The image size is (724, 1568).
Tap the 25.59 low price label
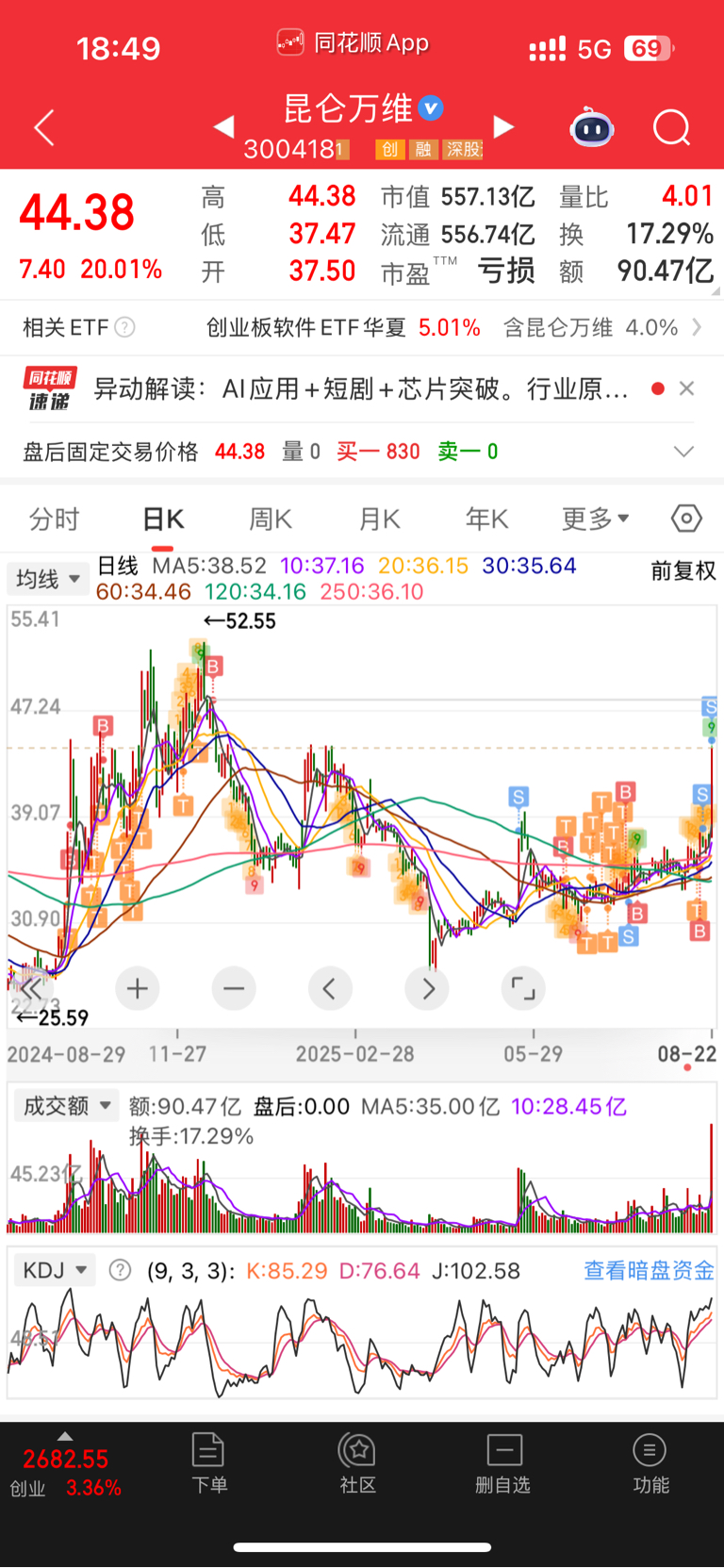pyautogui.click(x=53, y=1017)
